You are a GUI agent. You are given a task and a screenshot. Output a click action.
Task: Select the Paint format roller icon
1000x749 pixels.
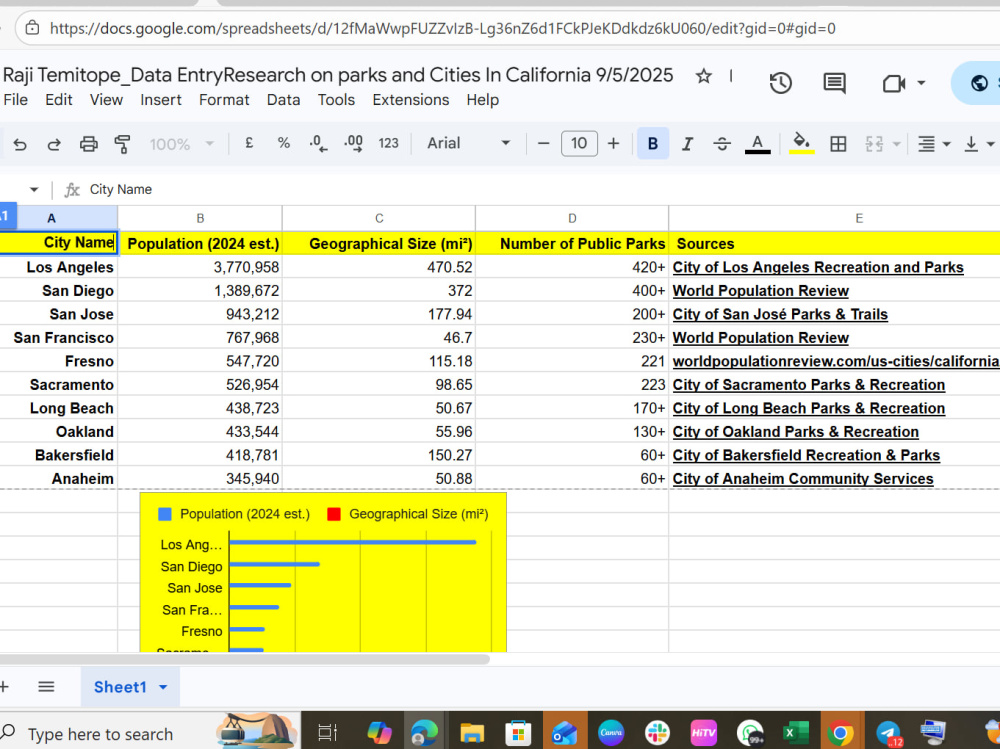point(122,144)
